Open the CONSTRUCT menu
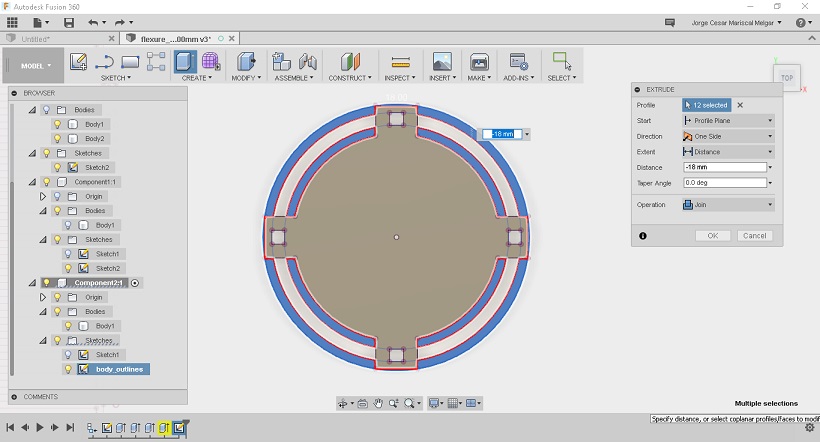820x442 pixels. [x=350, y=78]
